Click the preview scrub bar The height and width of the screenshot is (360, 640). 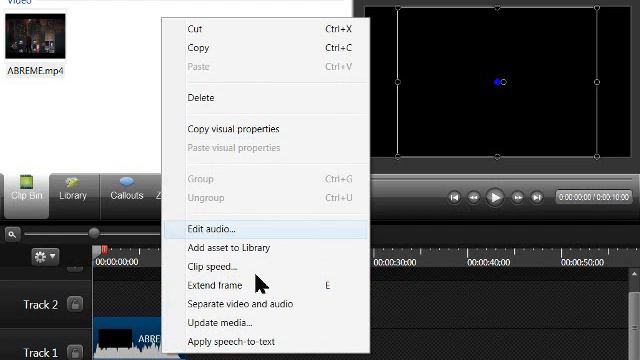pos(502,179)
